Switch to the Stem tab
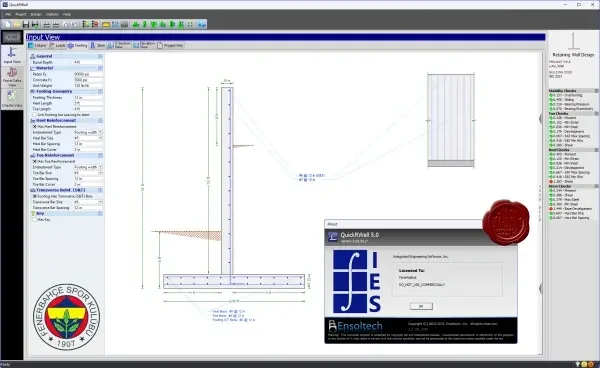The width and height of the screenshot is (600, 368). pos(98,46)
